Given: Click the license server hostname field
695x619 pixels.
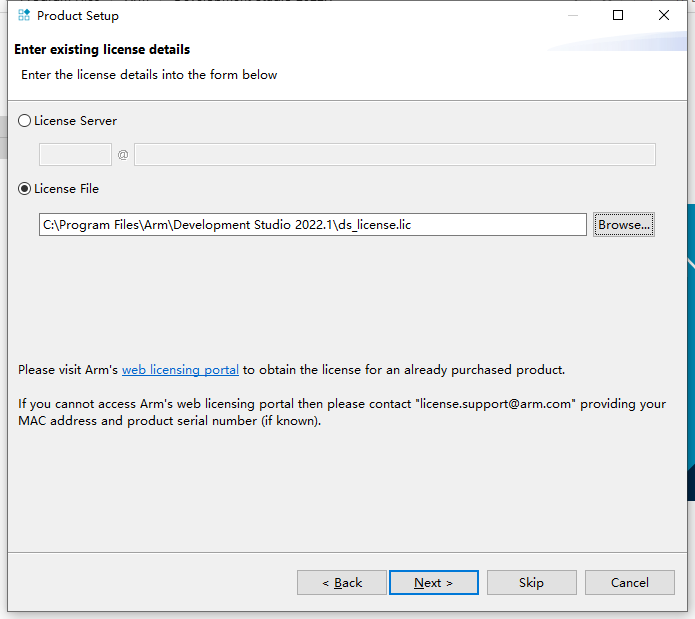Looking at the screenshot, I should tap(394, 154).
